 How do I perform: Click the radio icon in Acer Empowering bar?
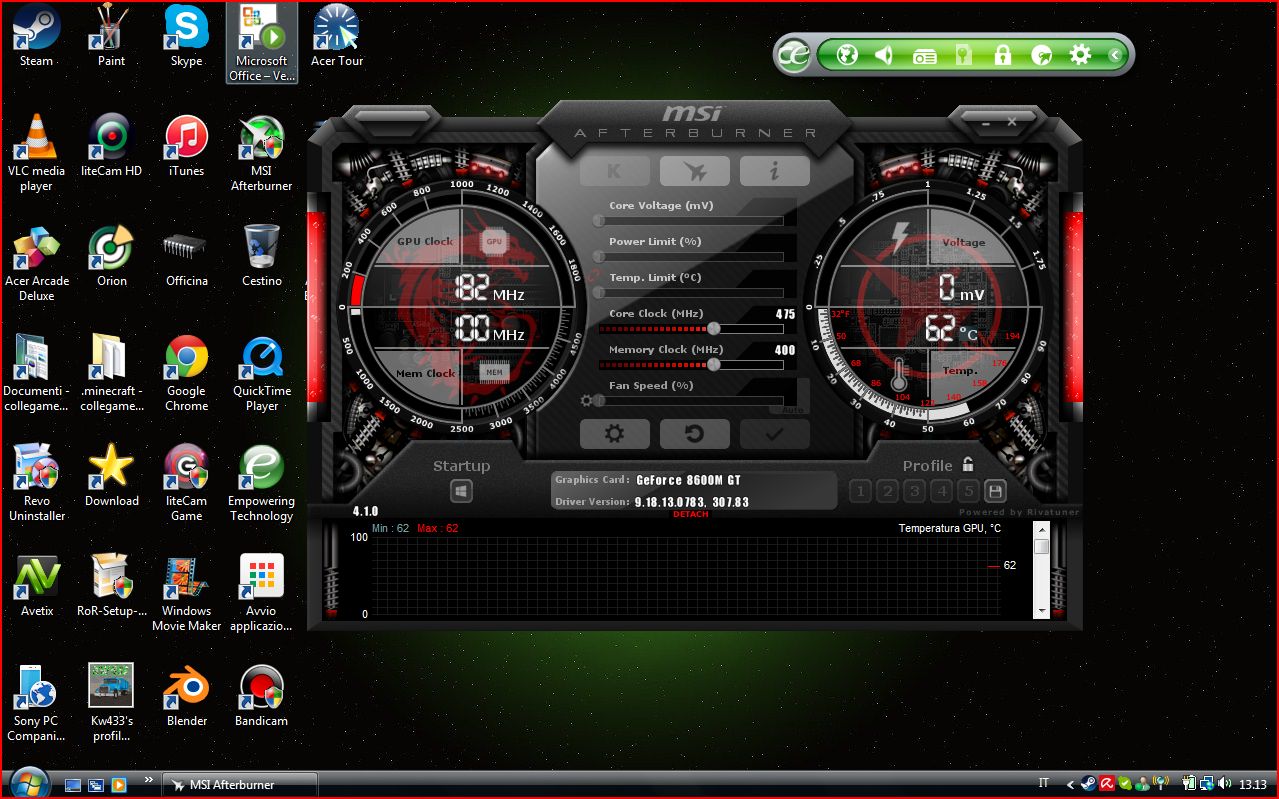[x=925, y=56]
